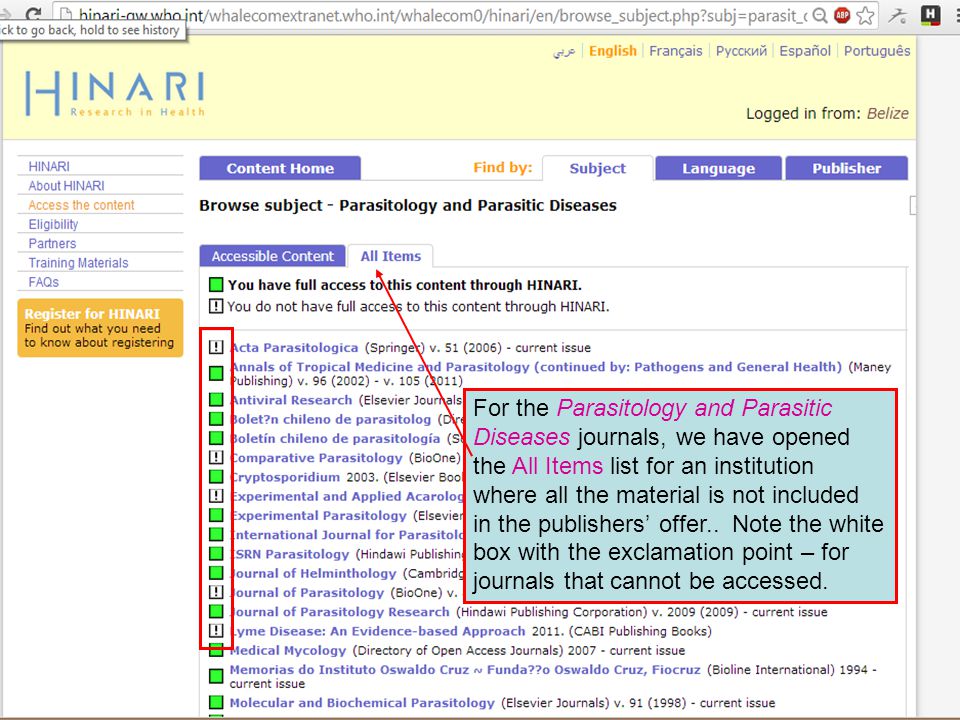Open the Cryptosporidium book link
The width and height of the screenshot is (960, 720).
point(285,477)
